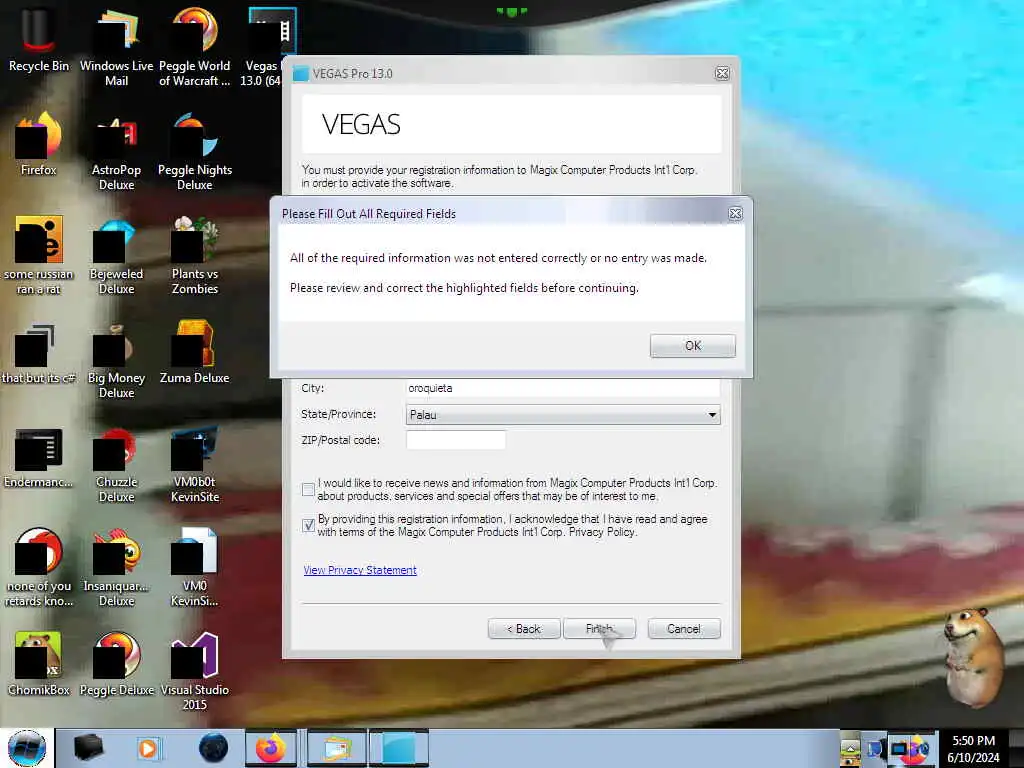Click the black box taskbar icon

coord(89,748)
